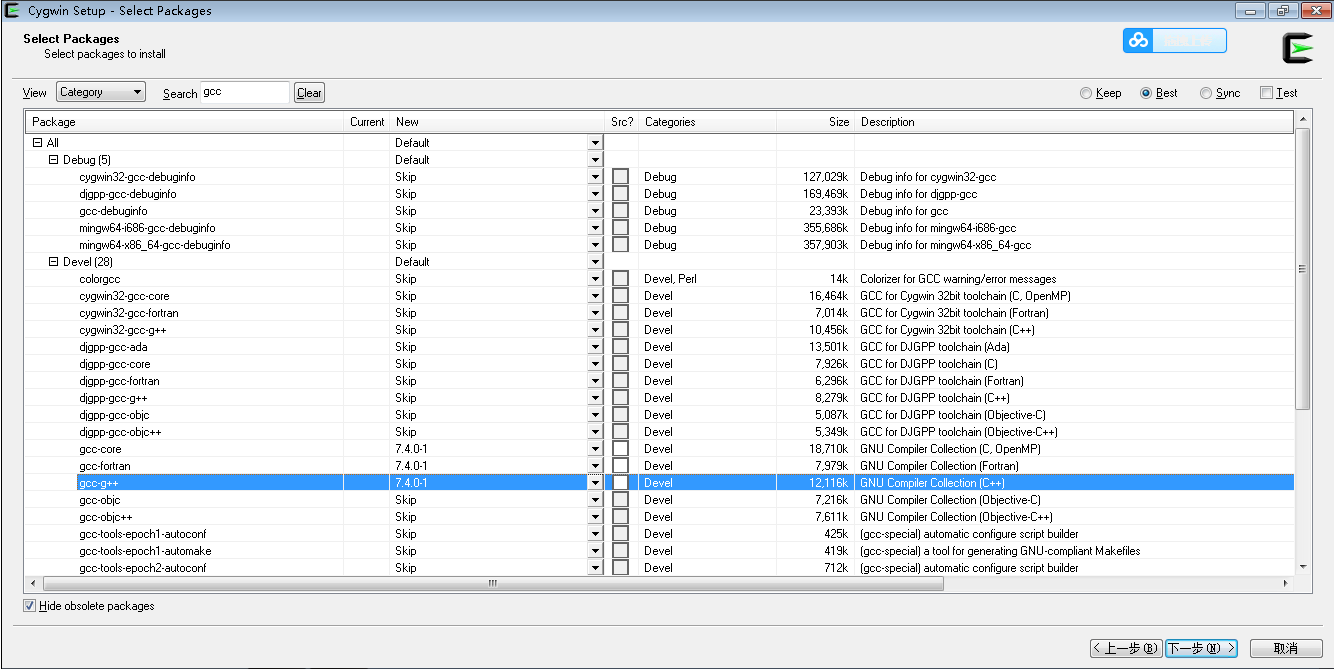This screenshot has width=1334, height=669.
Task: Open the action dropdown for colorgcc
Action: 594,278
